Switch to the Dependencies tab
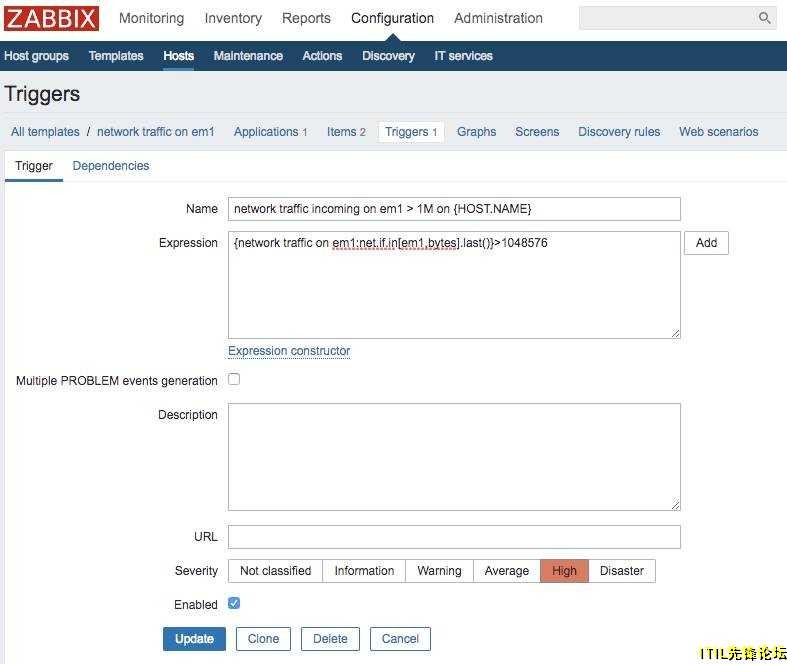 pos(110,166)
